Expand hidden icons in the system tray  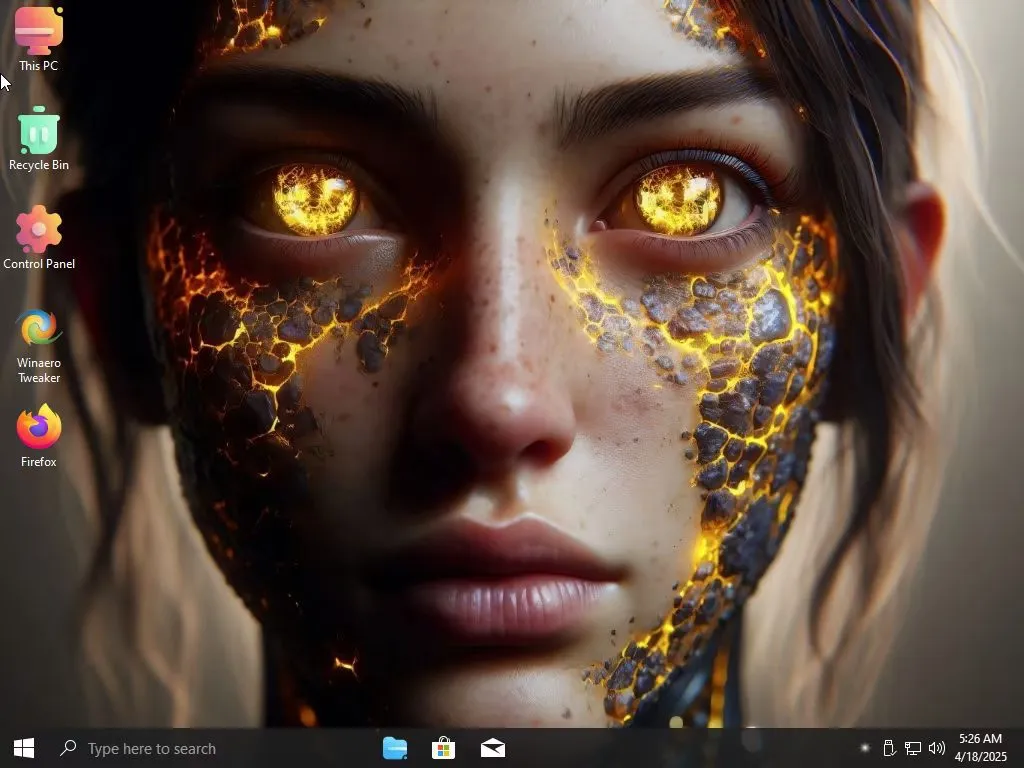tap(863, 747)
